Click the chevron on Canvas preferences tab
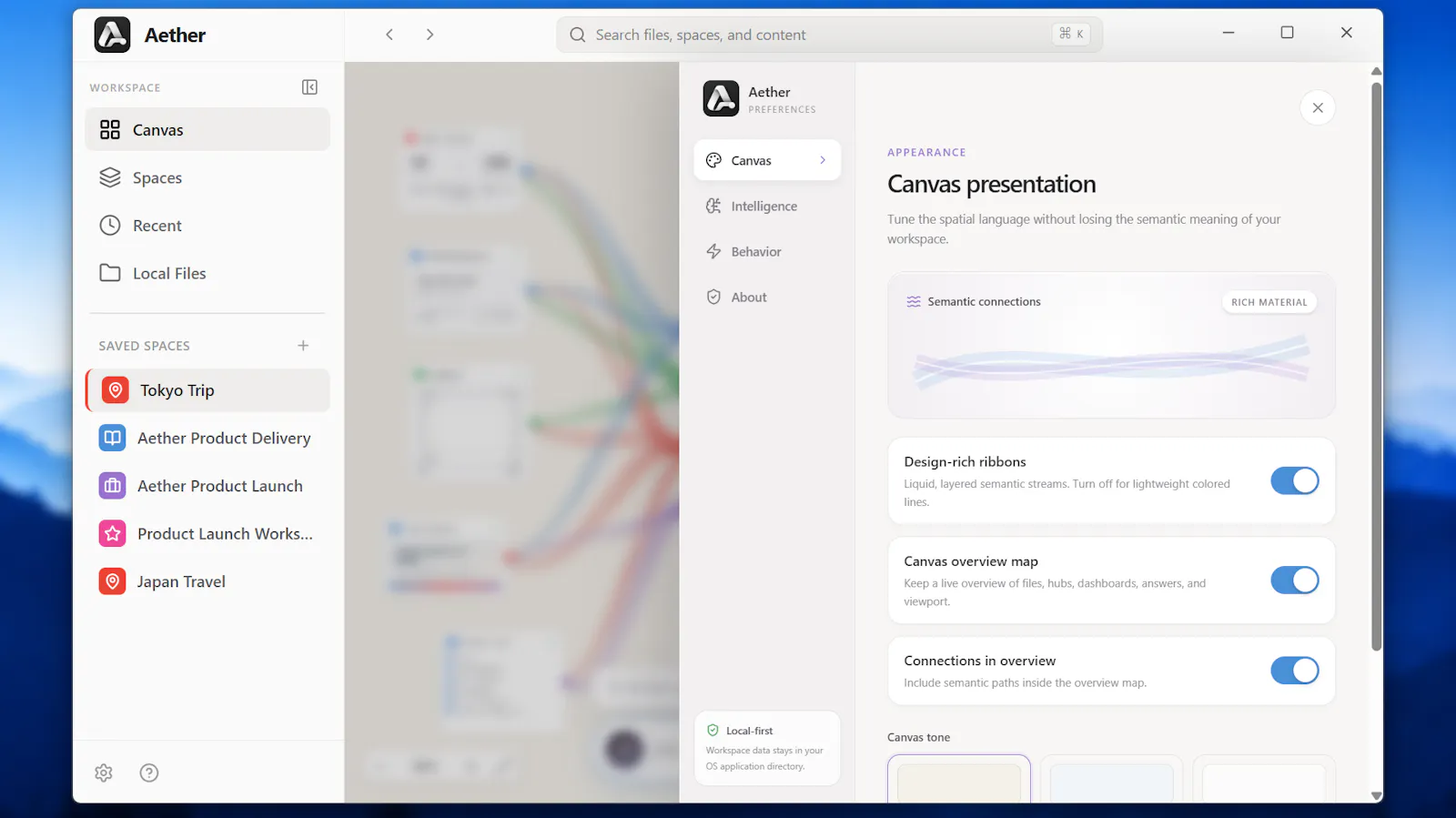 pos(823,160)
